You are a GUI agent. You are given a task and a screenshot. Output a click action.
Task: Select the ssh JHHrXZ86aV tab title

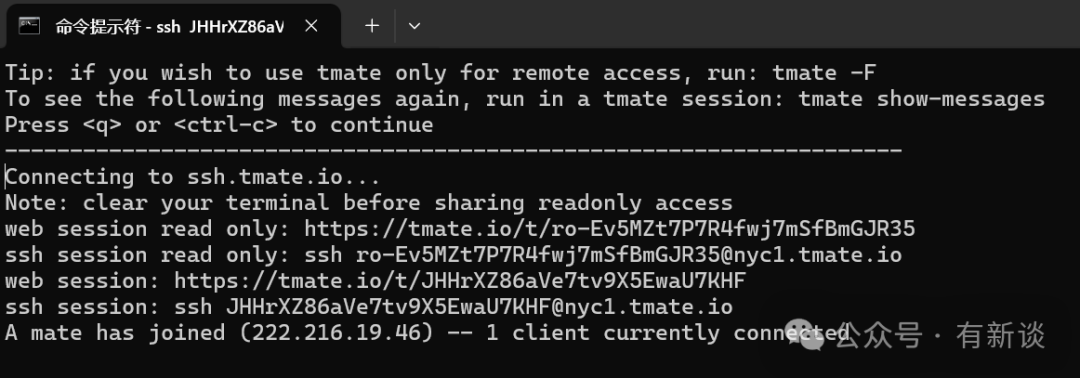point(169,26)
